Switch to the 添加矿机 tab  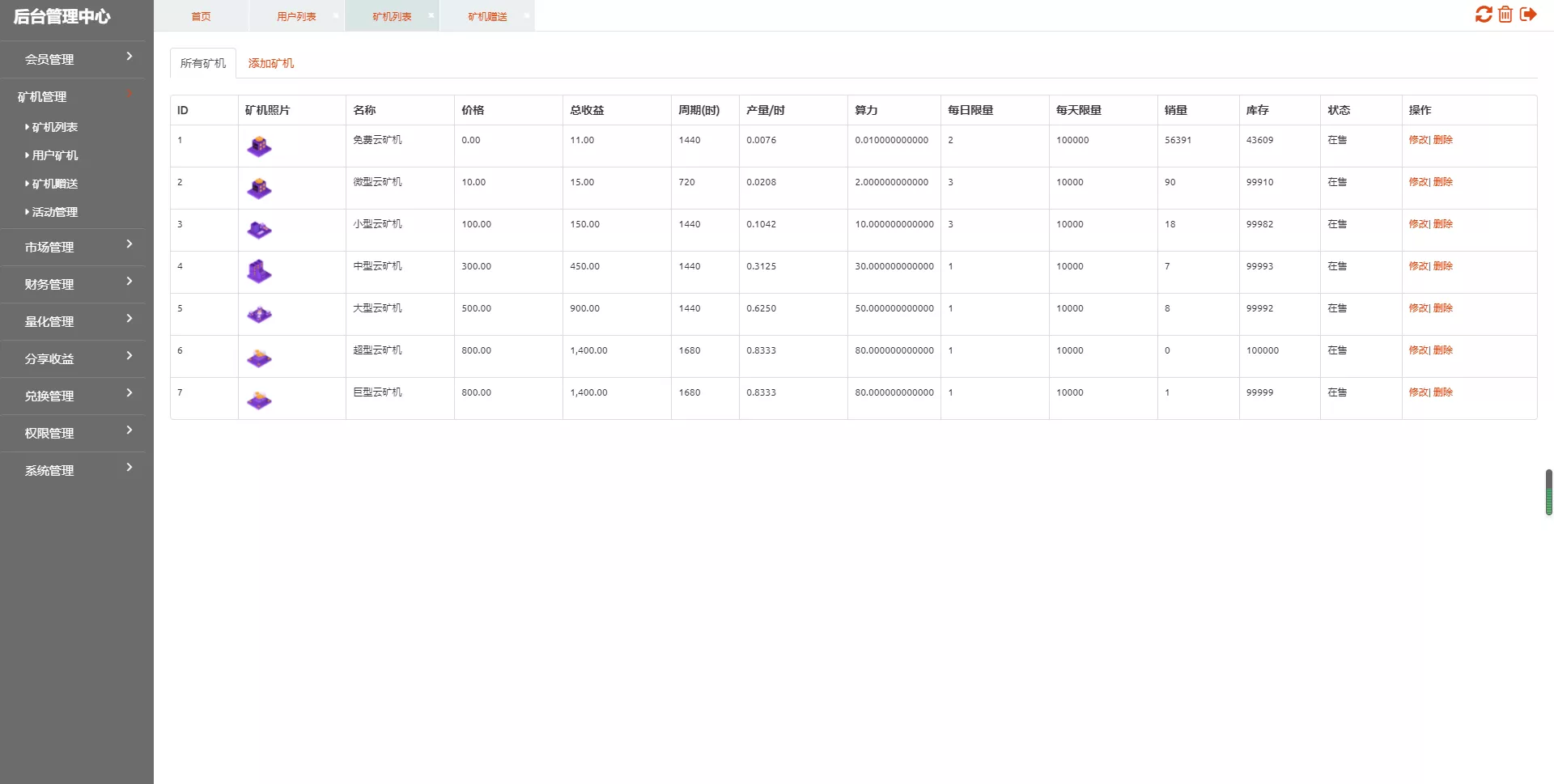pos(270,63)
